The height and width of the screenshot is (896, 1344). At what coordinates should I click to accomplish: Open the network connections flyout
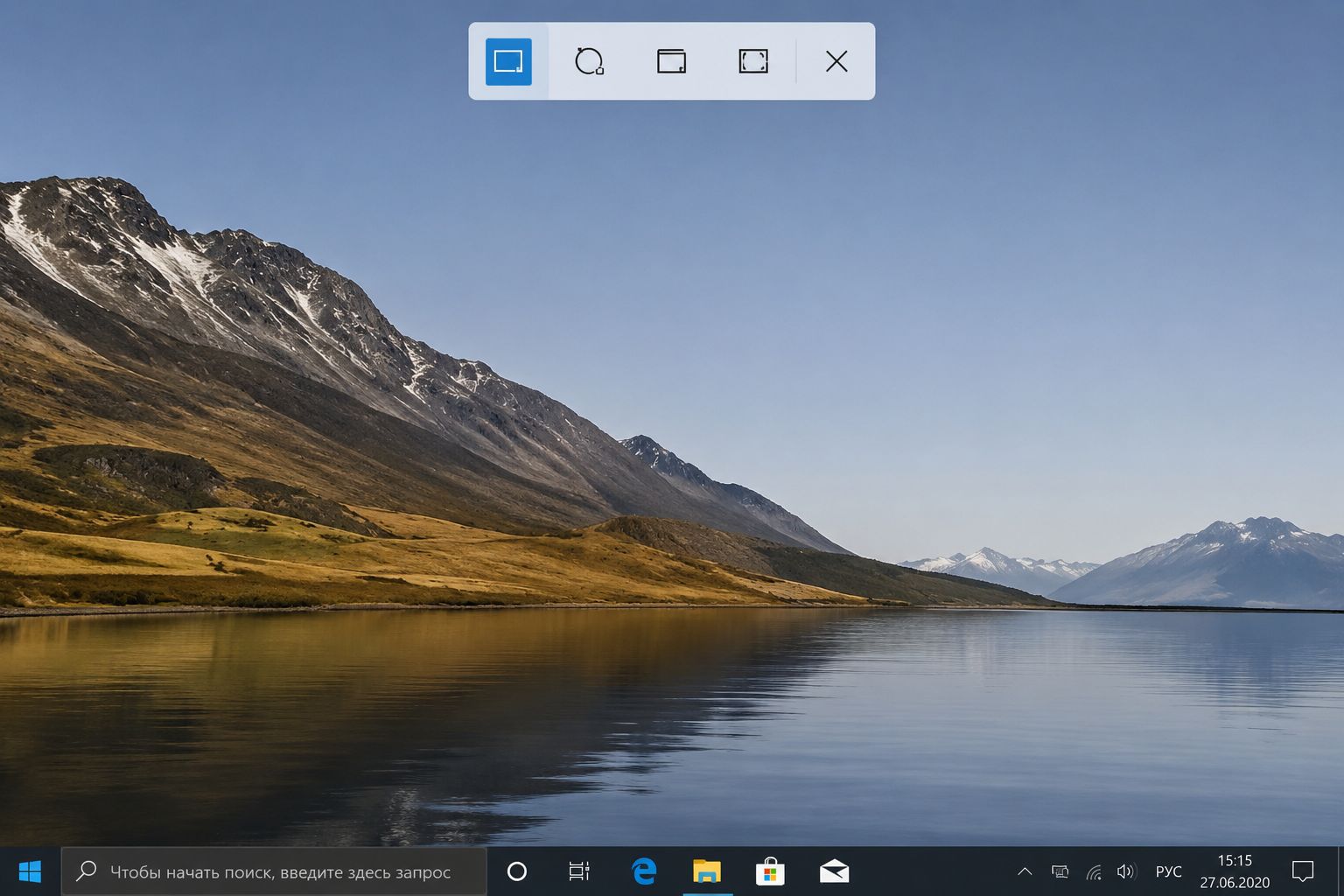pyautogui.click(x=1094, y=871)
